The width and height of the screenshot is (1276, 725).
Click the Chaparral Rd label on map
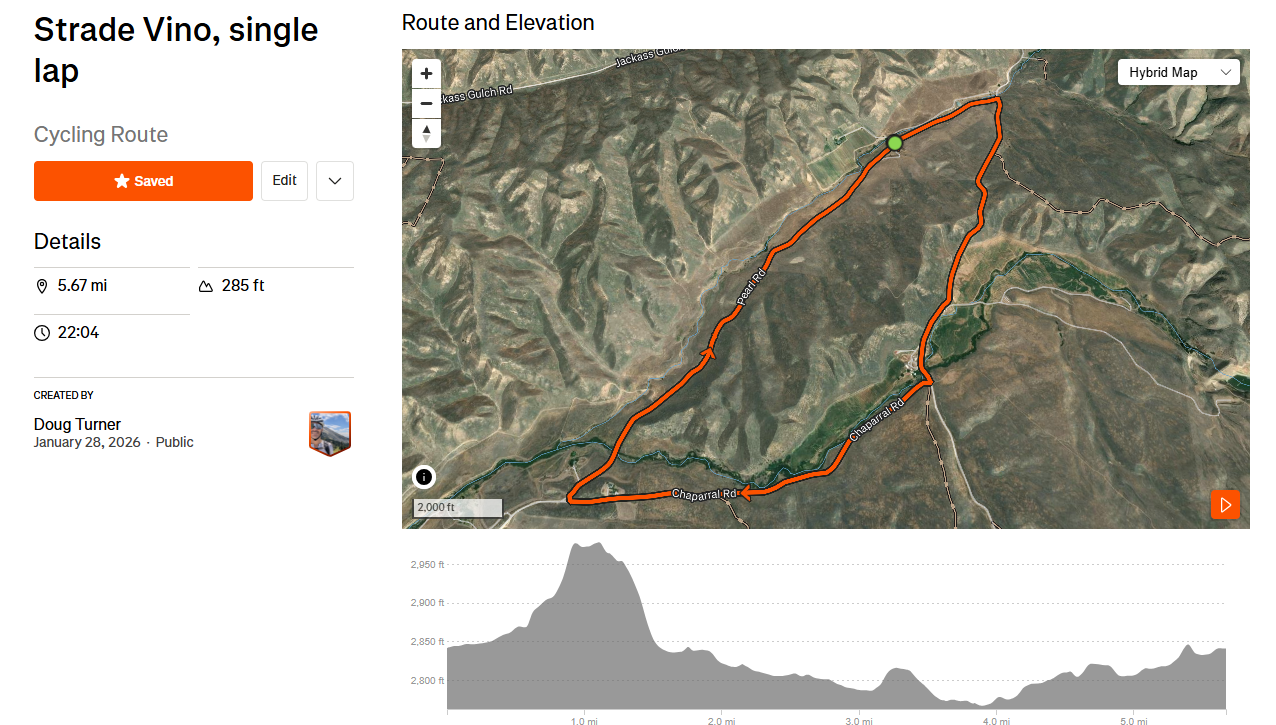pyautogui.click(x=704, y=494)
